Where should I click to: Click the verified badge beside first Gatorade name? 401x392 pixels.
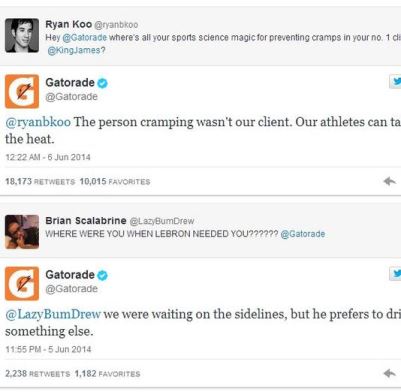coord(102,83)
